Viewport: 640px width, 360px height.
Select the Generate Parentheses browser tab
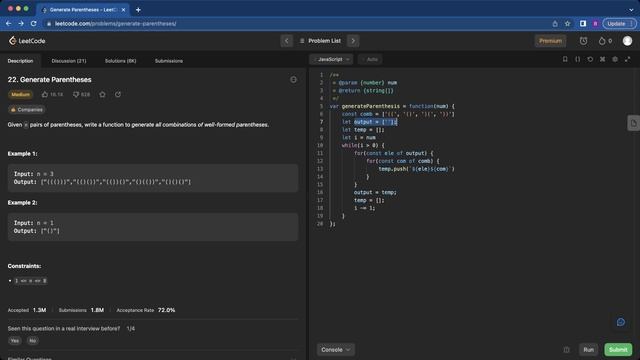click(x=83, y=9)
